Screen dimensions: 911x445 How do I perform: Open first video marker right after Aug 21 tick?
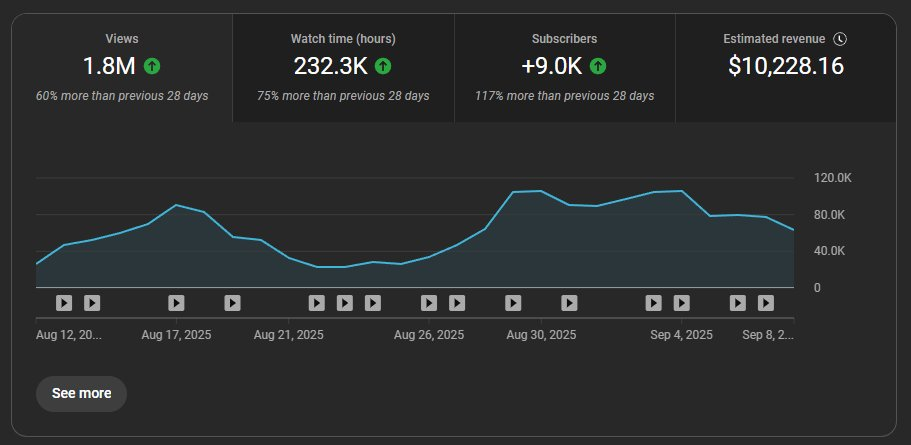(317, 303)
